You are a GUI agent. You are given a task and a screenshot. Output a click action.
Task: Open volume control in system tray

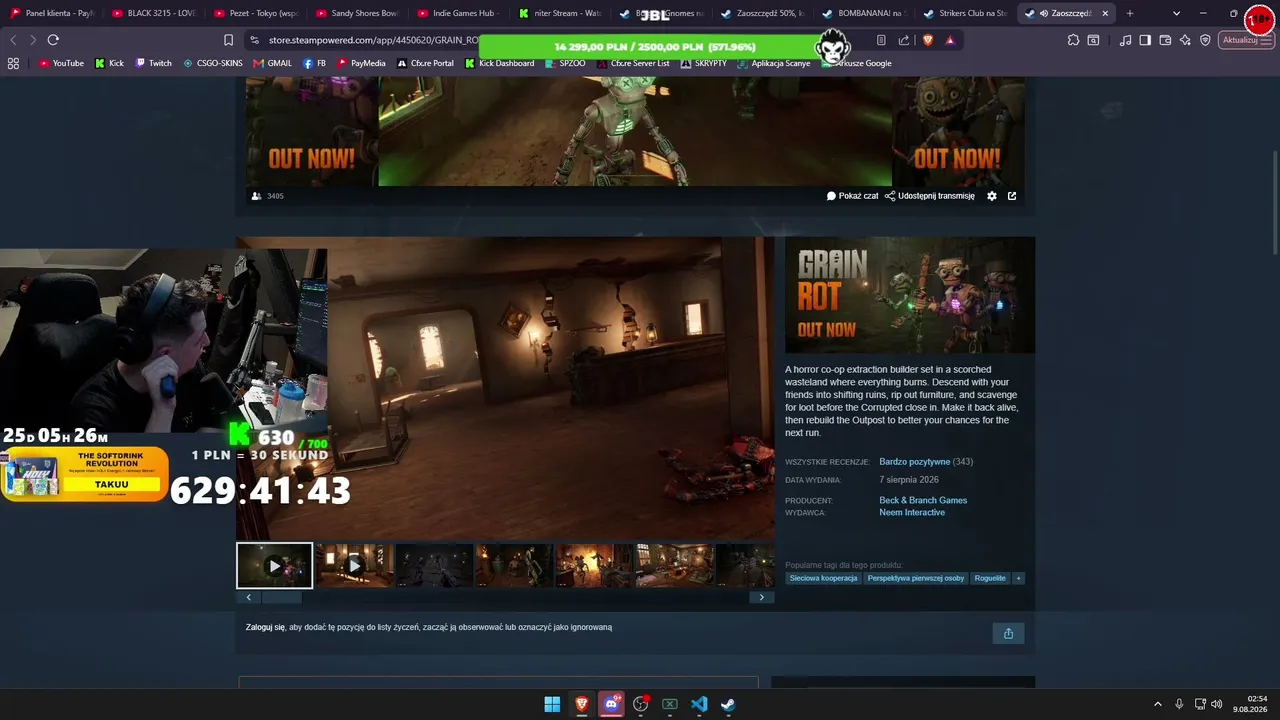pos(1217,704)
